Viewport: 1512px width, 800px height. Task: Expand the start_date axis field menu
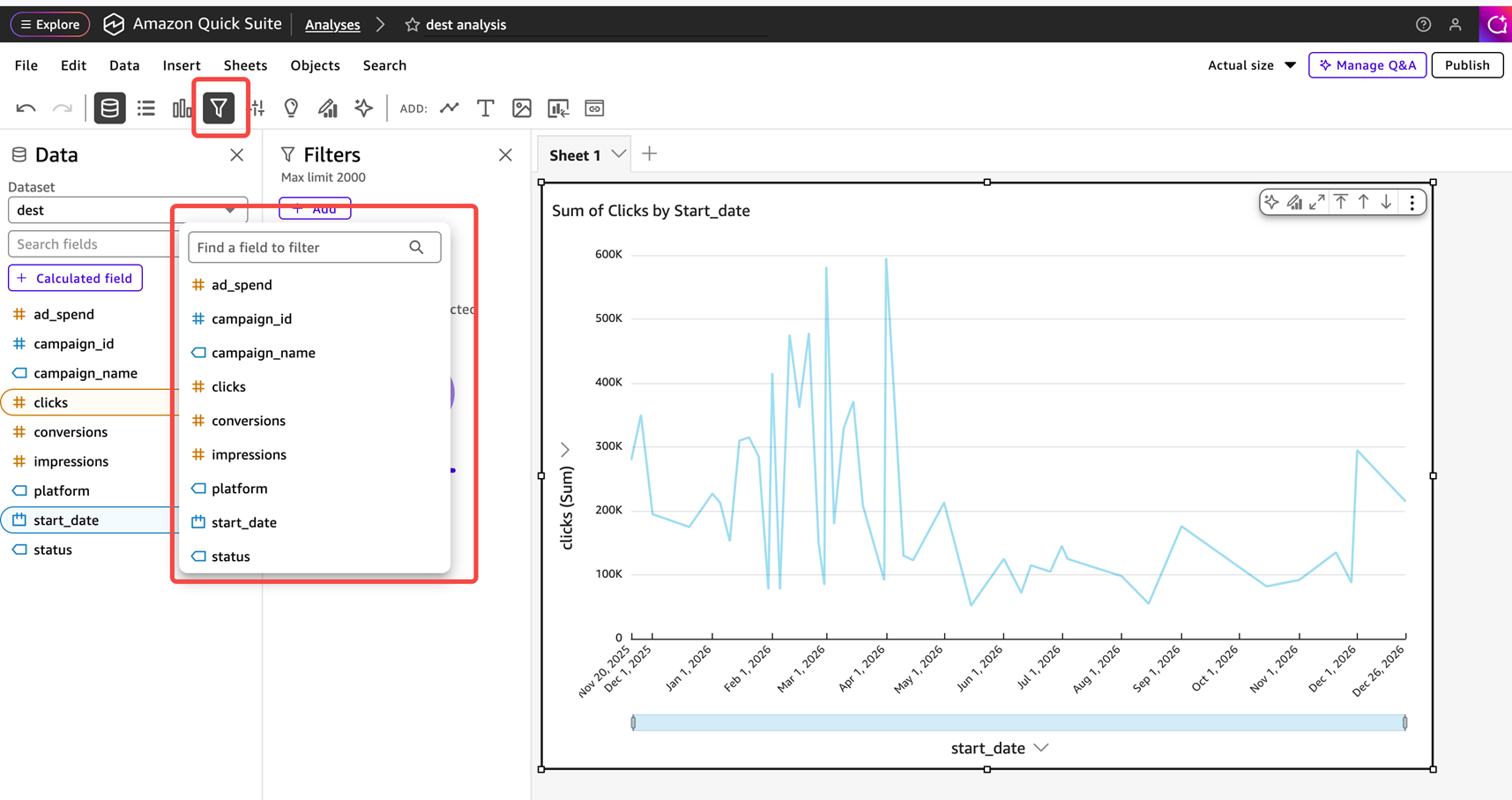pos(1041,748)
